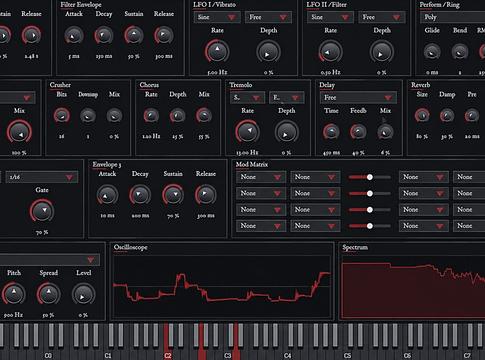Image resolution: width=485 pixels, height=360 pixels.
Task: Open the blank dropdown above Pitch and Spread
Action: (x=49, y=260)
